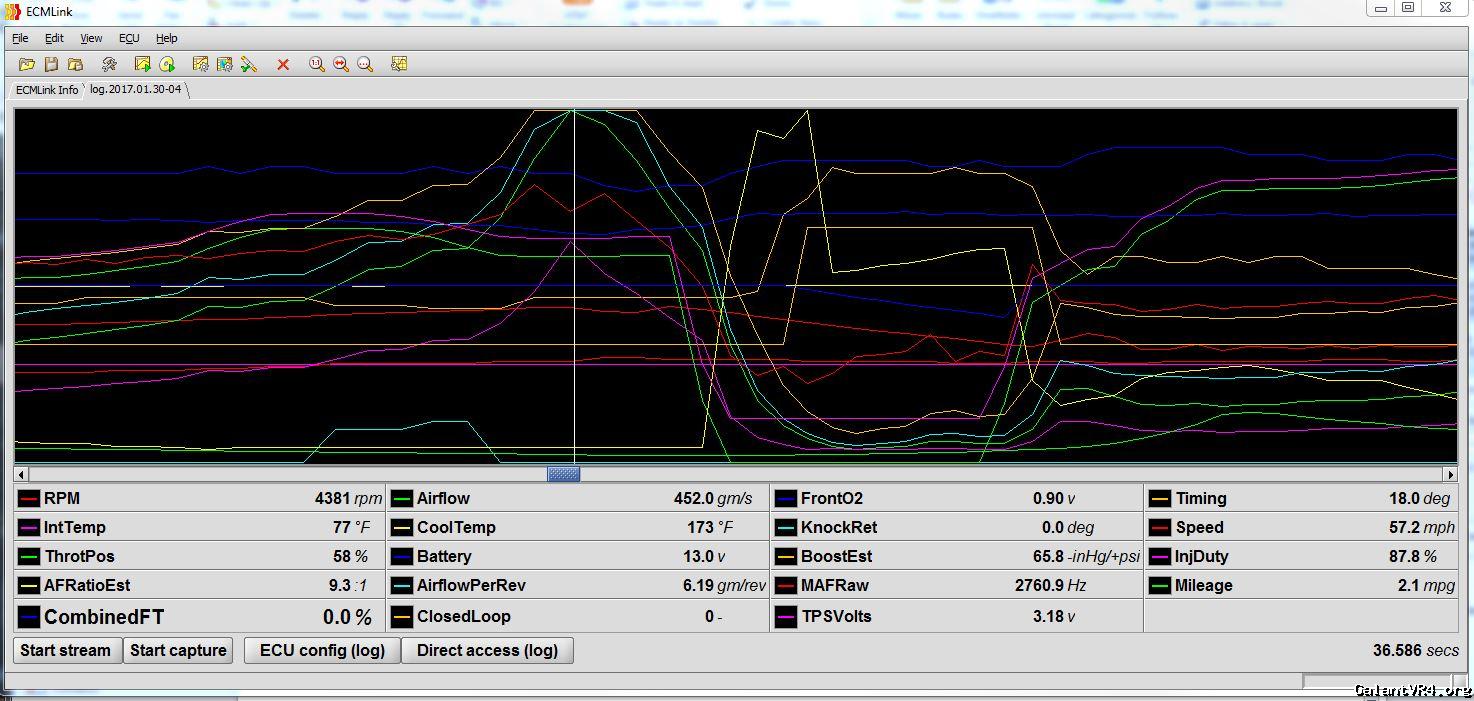Screen dimensions: 1474x701
Task: Click the RPM red color swatch
Action: pos(28,498)
